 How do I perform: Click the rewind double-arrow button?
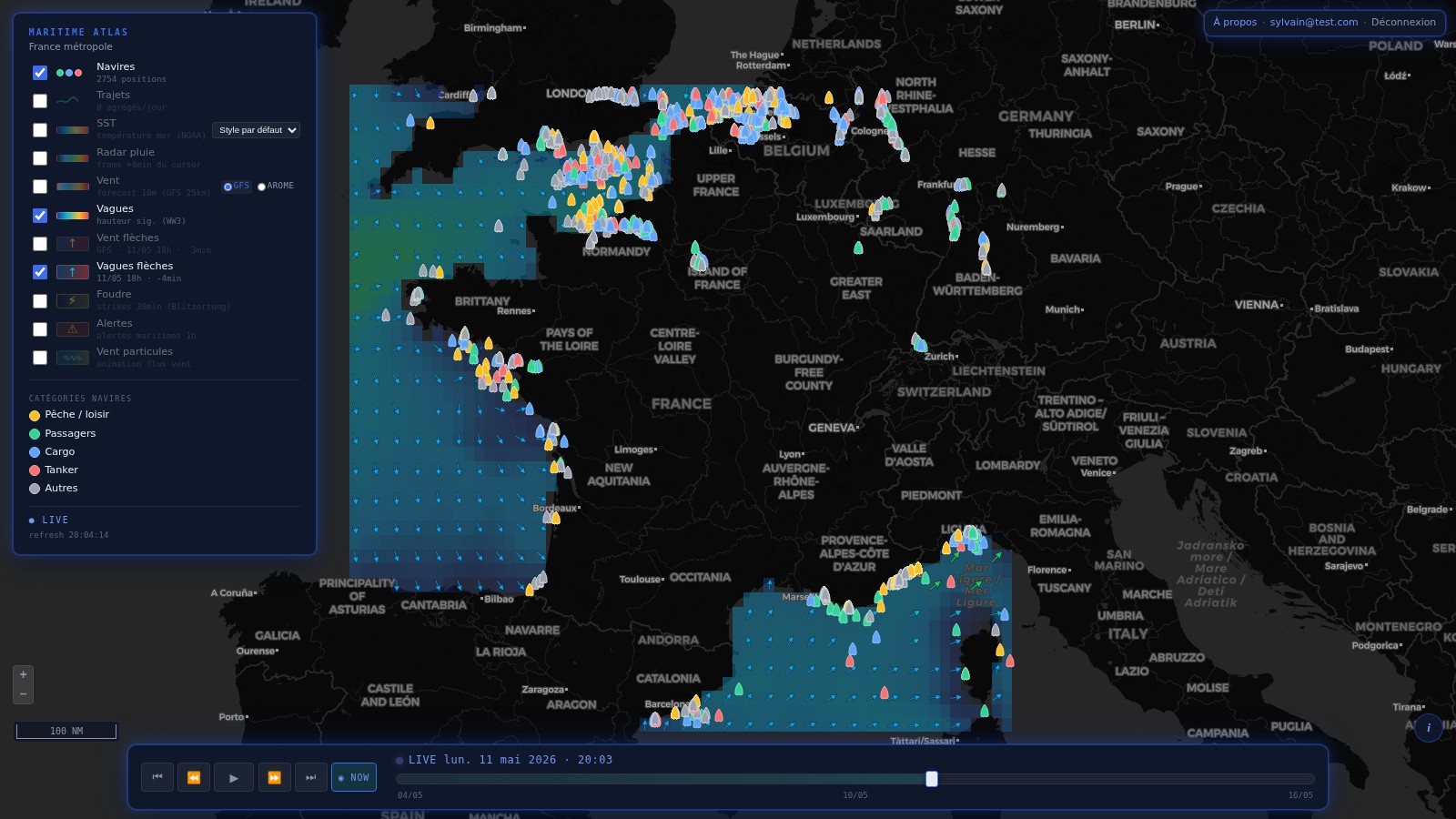194,777
